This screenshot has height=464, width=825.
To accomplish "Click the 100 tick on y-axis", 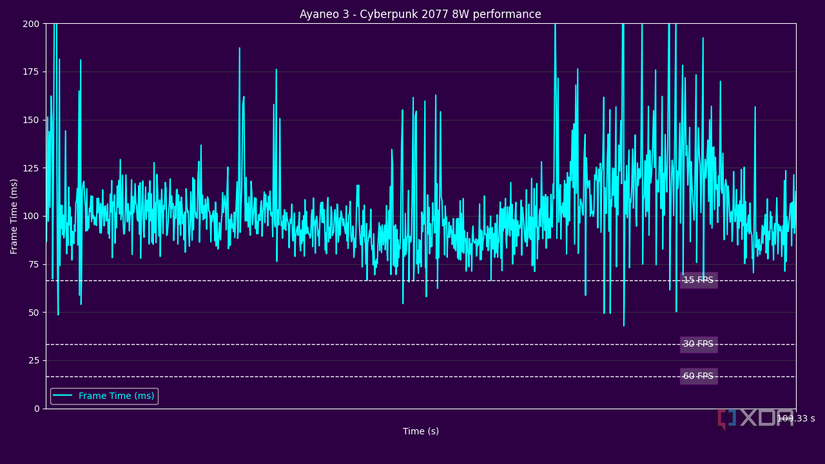I will pos(31,216).
